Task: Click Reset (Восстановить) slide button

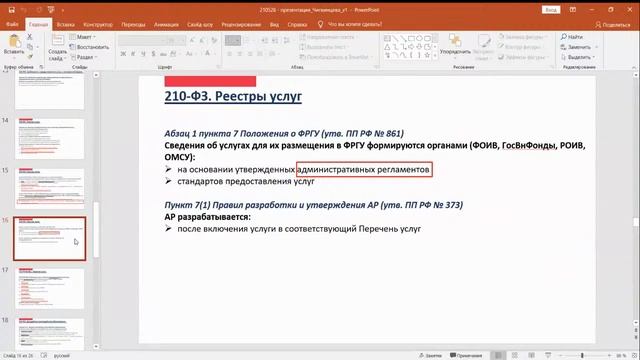Action: pos(89,47)
